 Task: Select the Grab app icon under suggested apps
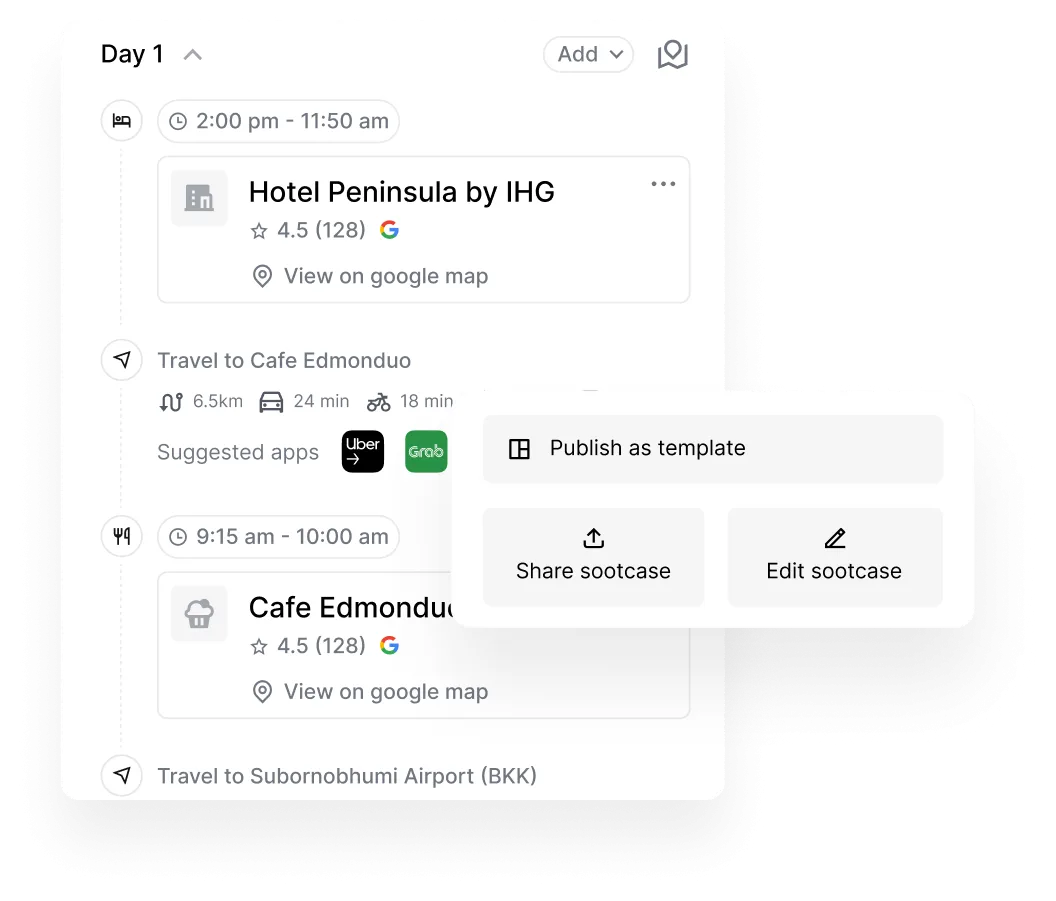coord(426,452)
